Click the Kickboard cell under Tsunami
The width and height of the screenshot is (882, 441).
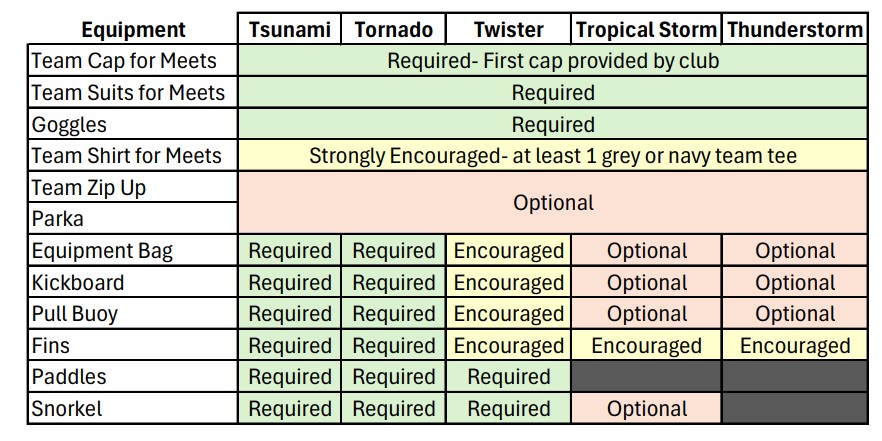pos(289,282)
